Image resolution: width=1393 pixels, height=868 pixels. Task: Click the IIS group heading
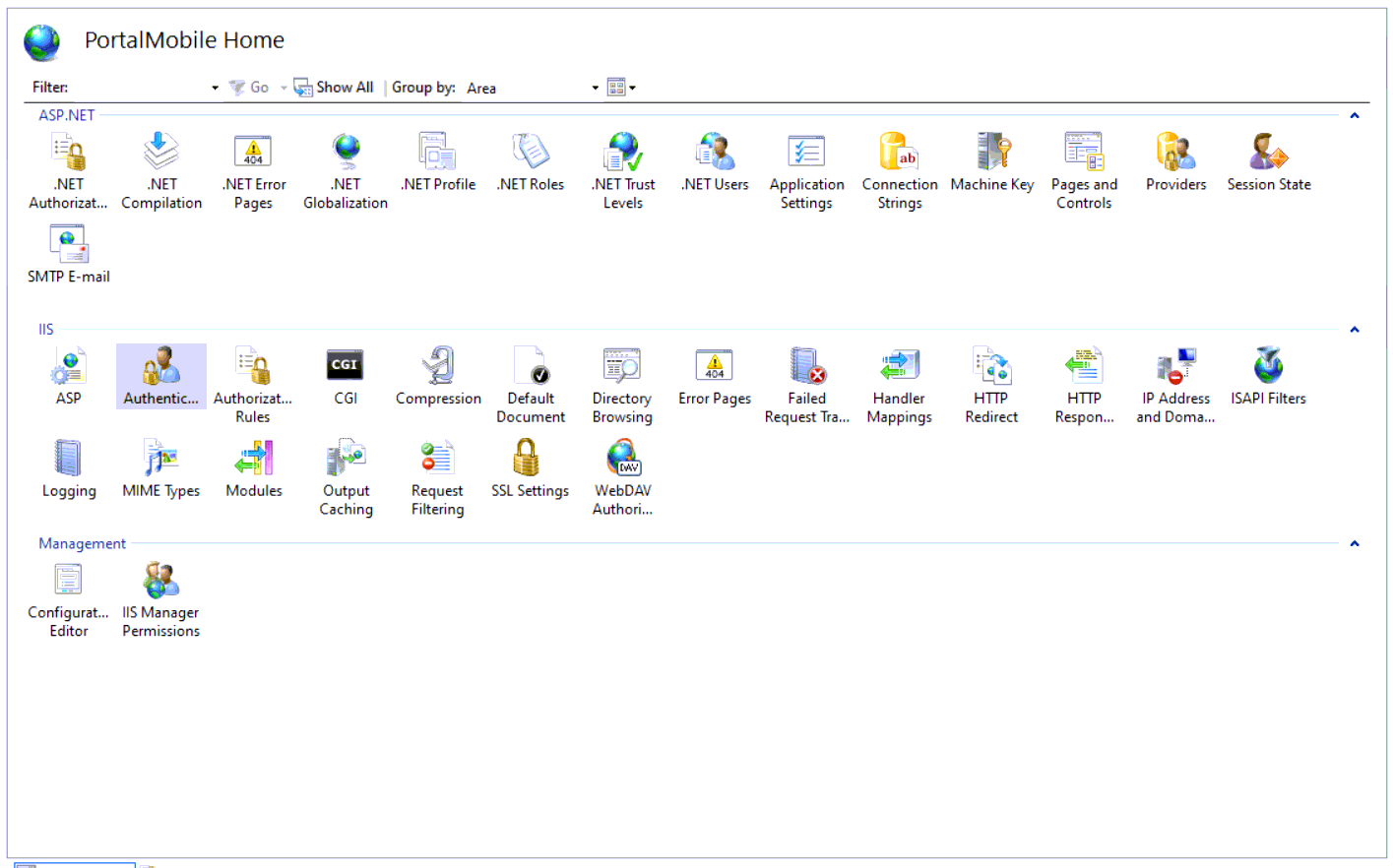[46, 330]
